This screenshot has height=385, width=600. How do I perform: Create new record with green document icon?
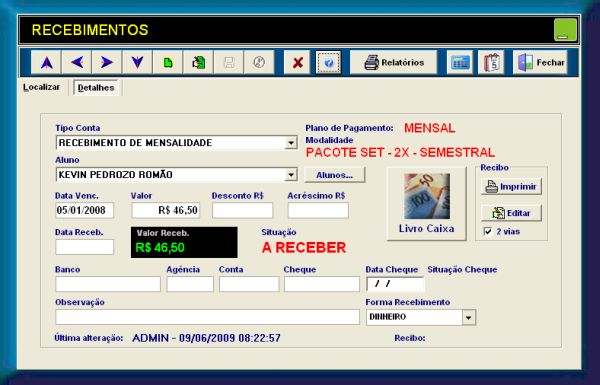coord(168,62)
